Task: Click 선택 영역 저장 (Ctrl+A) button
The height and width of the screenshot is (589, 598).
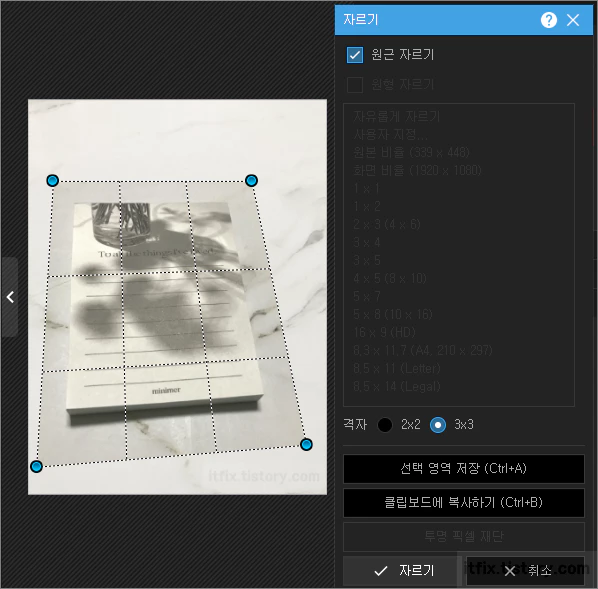Action: pyautogui.click(x=464, y=468)
